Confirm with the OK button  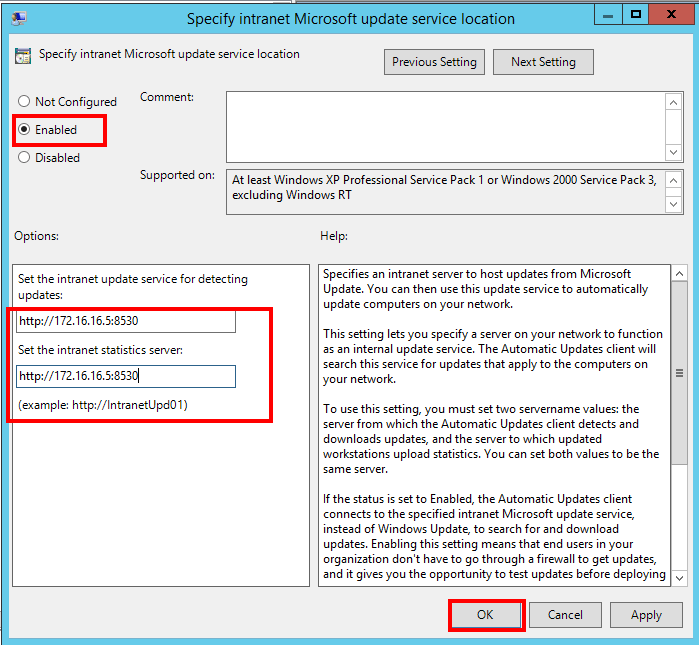485,615
